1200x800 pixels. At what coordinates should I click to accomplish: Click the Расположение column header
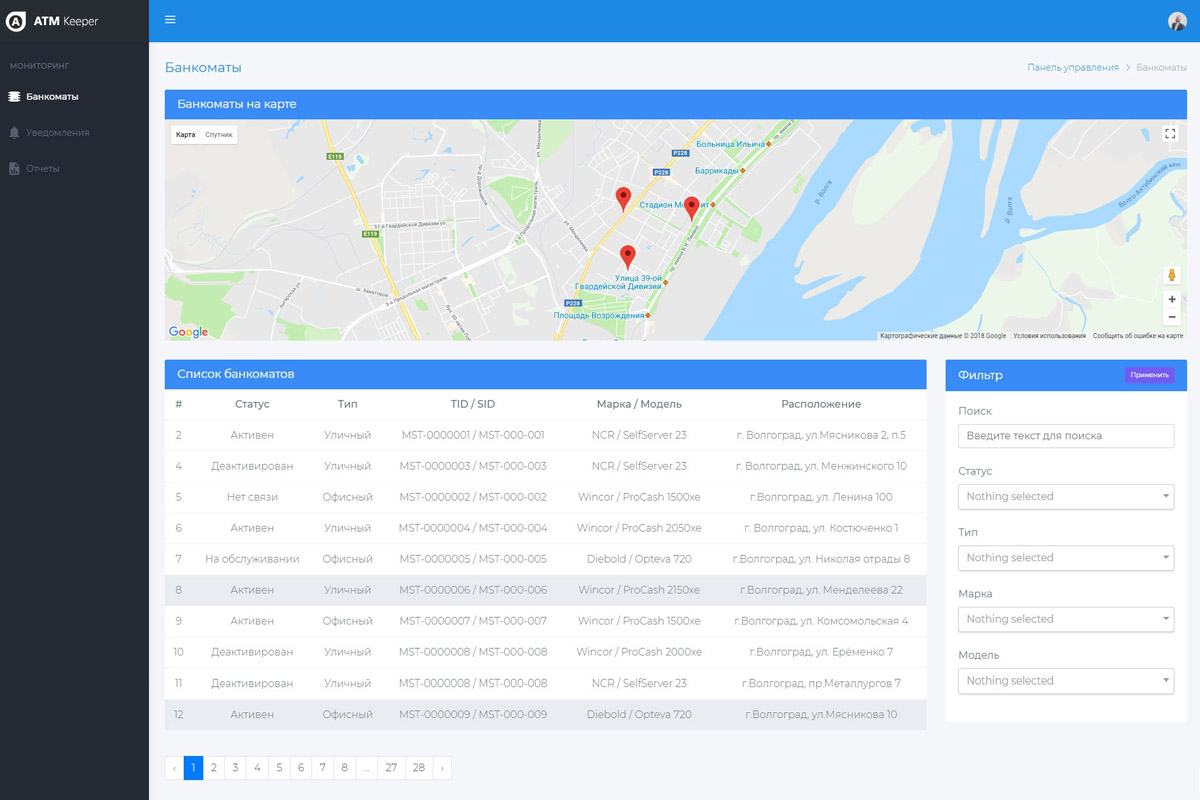821,404
